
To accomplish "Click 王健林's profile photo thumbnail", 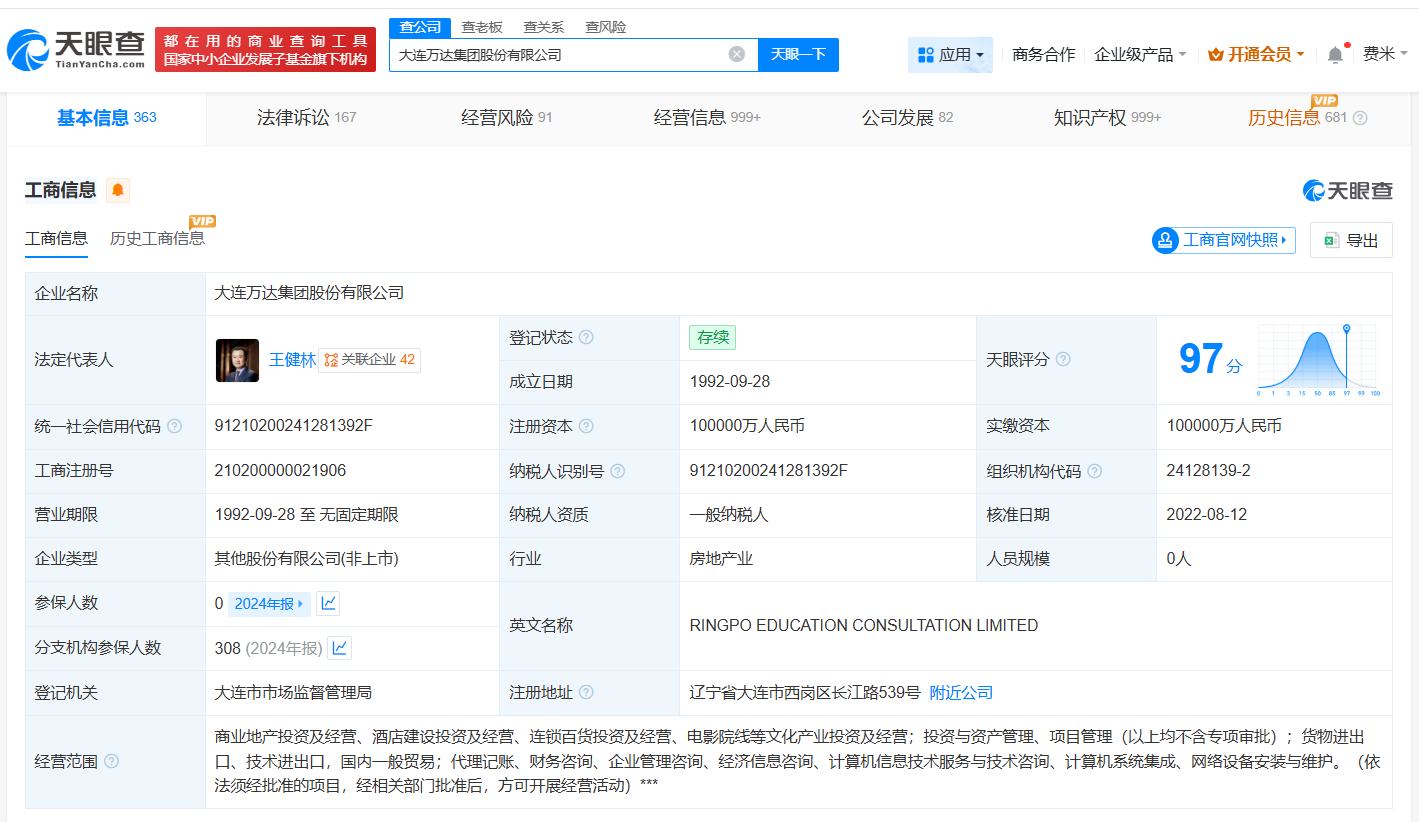I will point(237,360).
